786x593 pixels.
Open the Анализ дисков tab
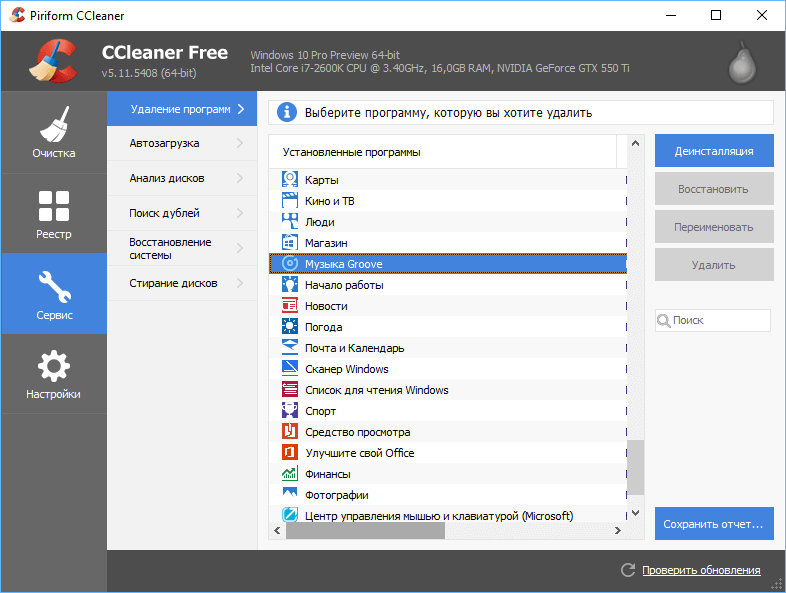coord(182,178)
